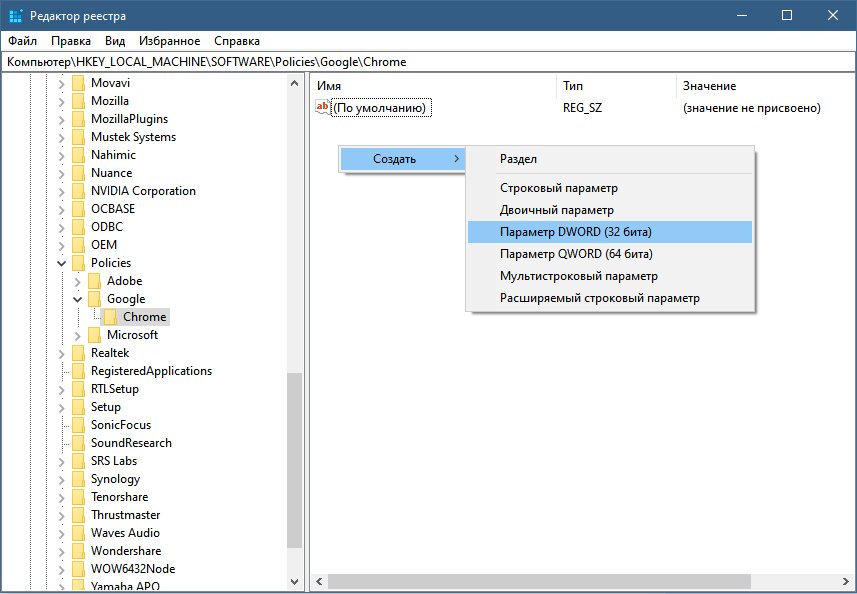Maximize the Registry Editor window
This screenshot has height=594, width=857.
coord(787,15)
